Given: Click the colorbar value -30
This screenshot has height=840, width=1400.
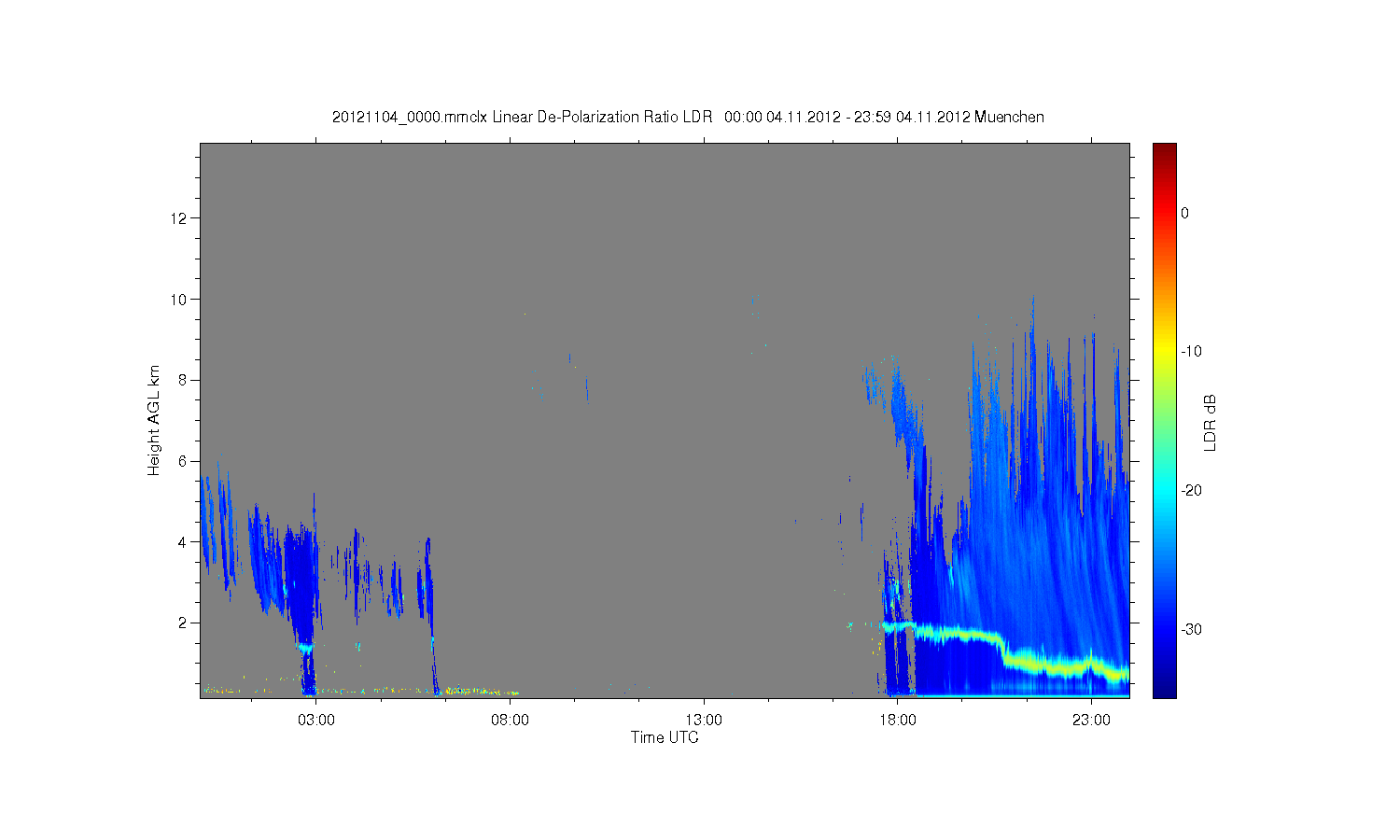Looking at the screenshot, I should pos(1191,630).
